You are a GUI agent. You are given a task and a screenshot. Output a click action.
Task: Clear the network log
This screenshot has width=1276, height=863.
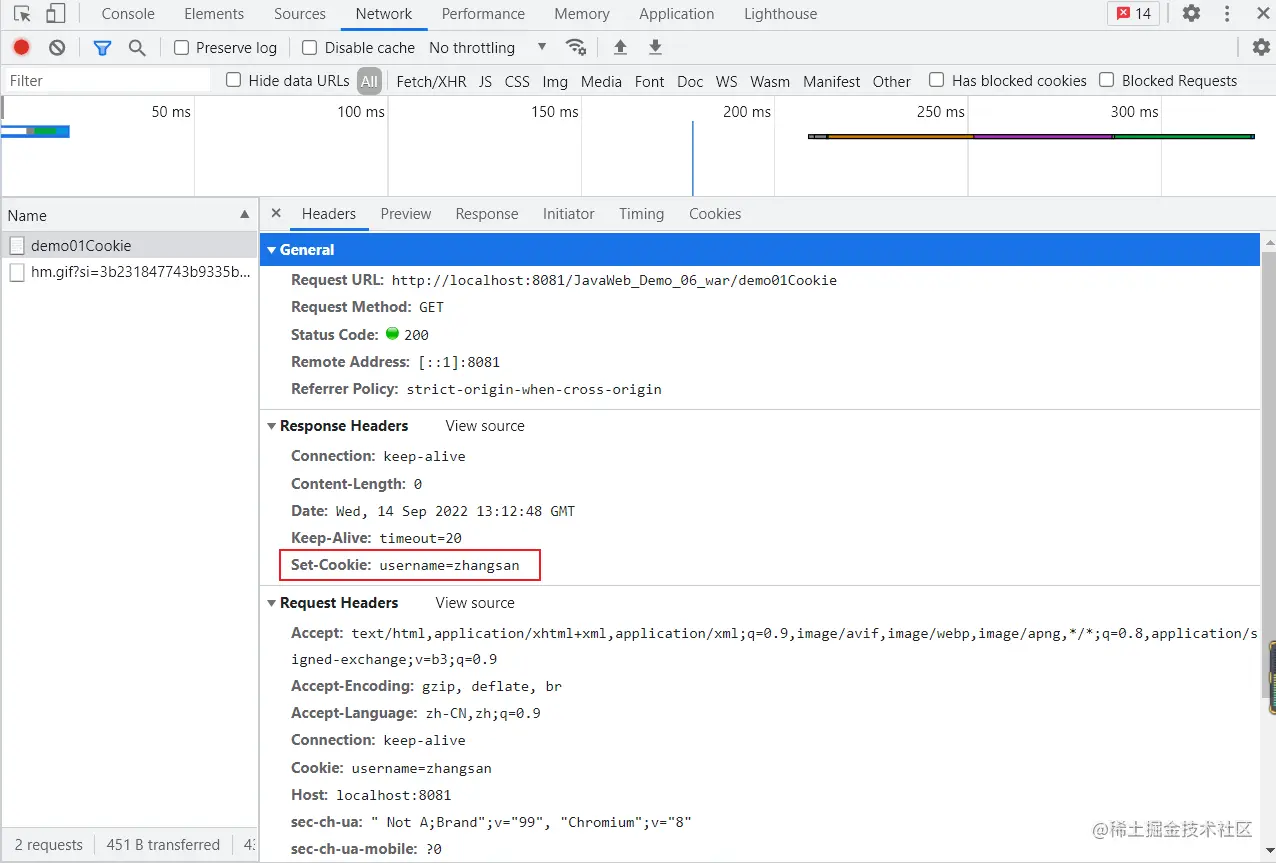[57, 47]
